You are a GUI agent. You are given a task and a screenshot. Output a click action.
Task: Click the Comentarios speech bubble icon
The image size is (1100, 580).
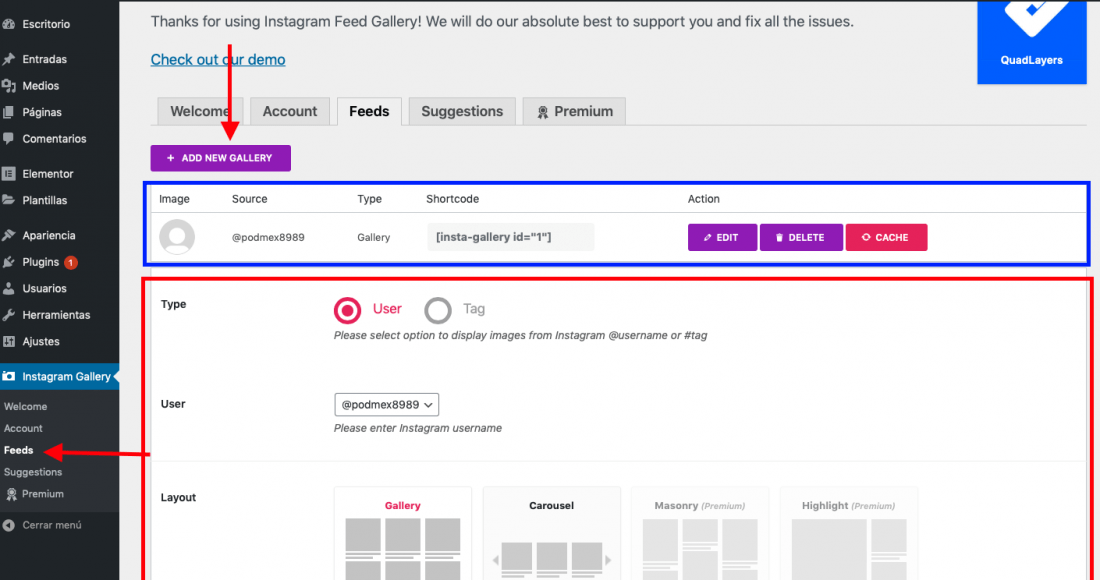[x=8, y=139]
